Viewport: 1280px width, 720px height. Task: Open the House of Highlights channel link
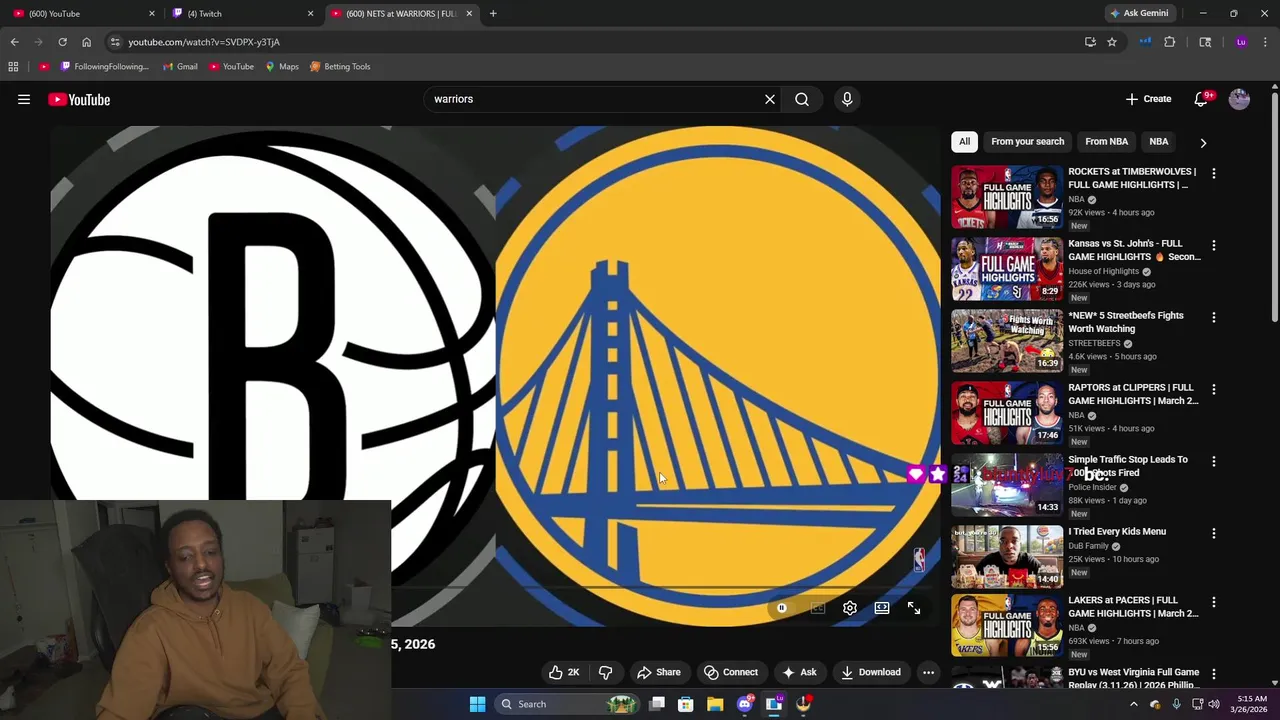click(1104, 271)
